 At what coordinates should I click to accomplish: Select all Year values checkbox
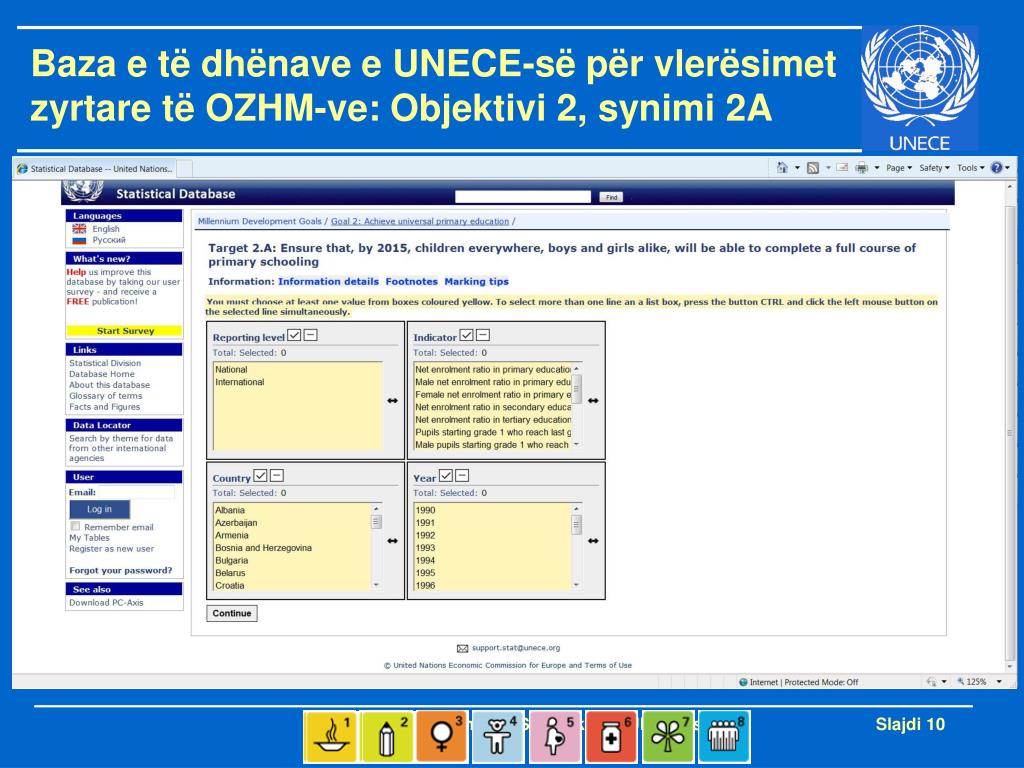click(446, 476)
